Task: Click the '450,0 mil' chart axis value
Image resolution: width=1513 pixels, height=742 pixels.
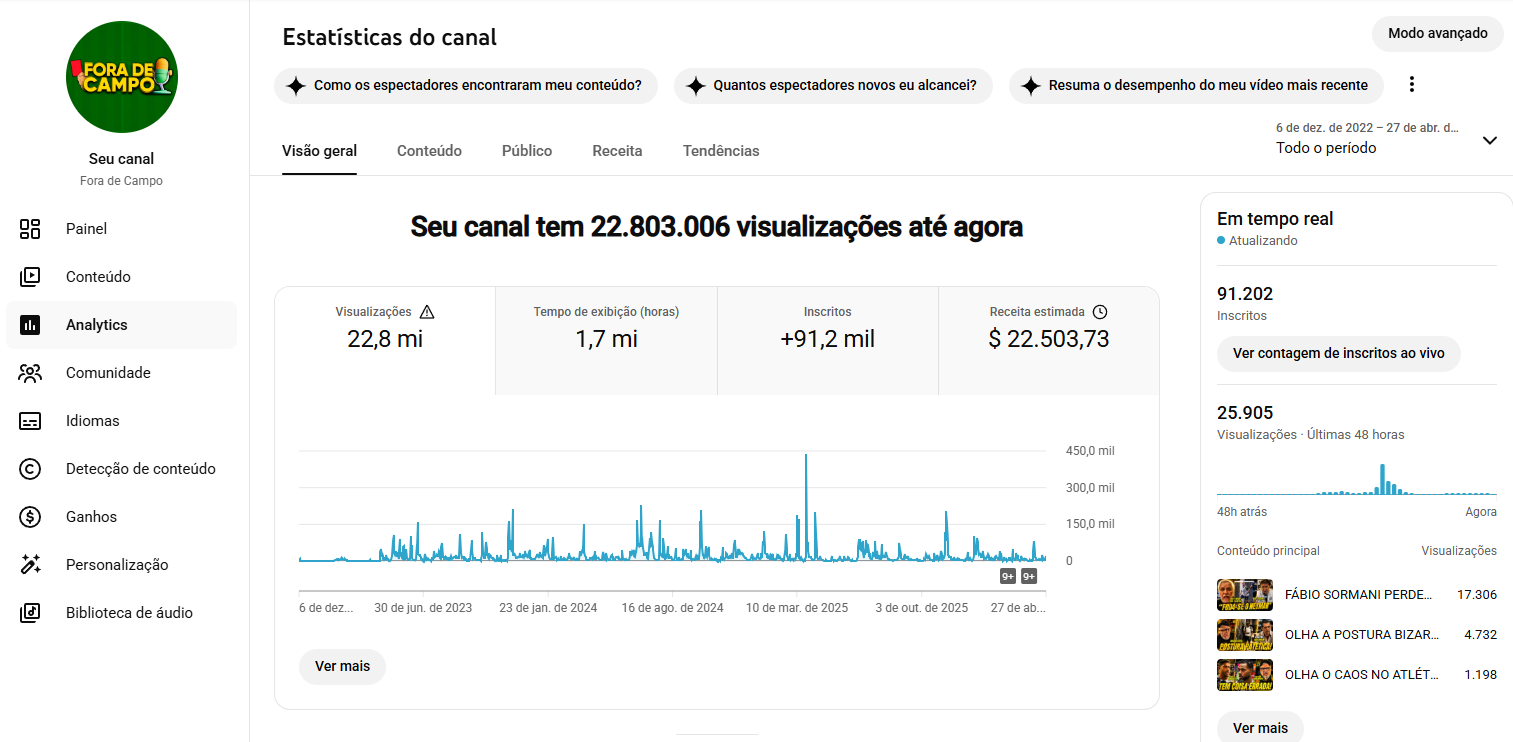Action: [1090, 451]
